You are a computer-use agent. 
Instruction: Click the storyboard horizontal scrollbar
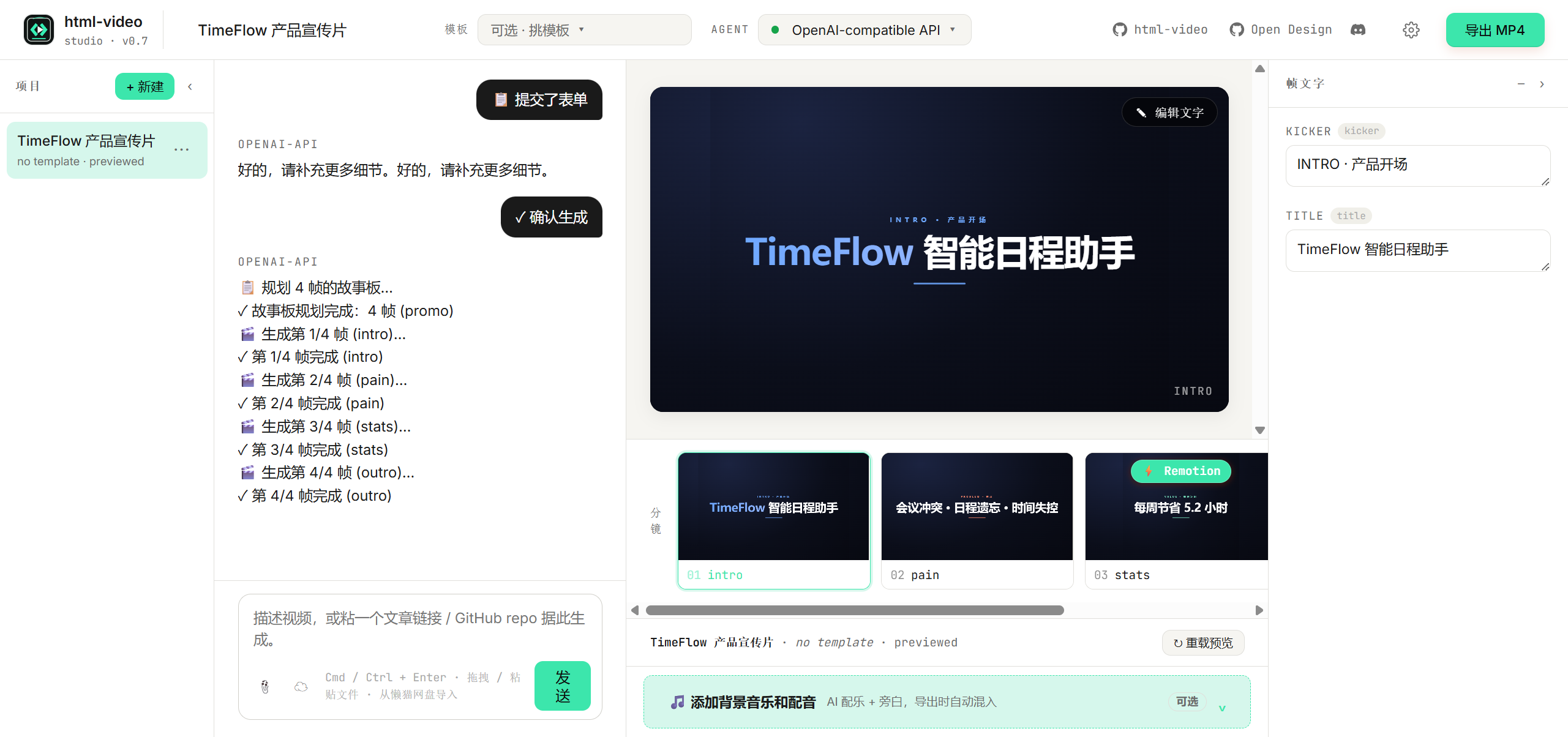[x=855, y=610]
